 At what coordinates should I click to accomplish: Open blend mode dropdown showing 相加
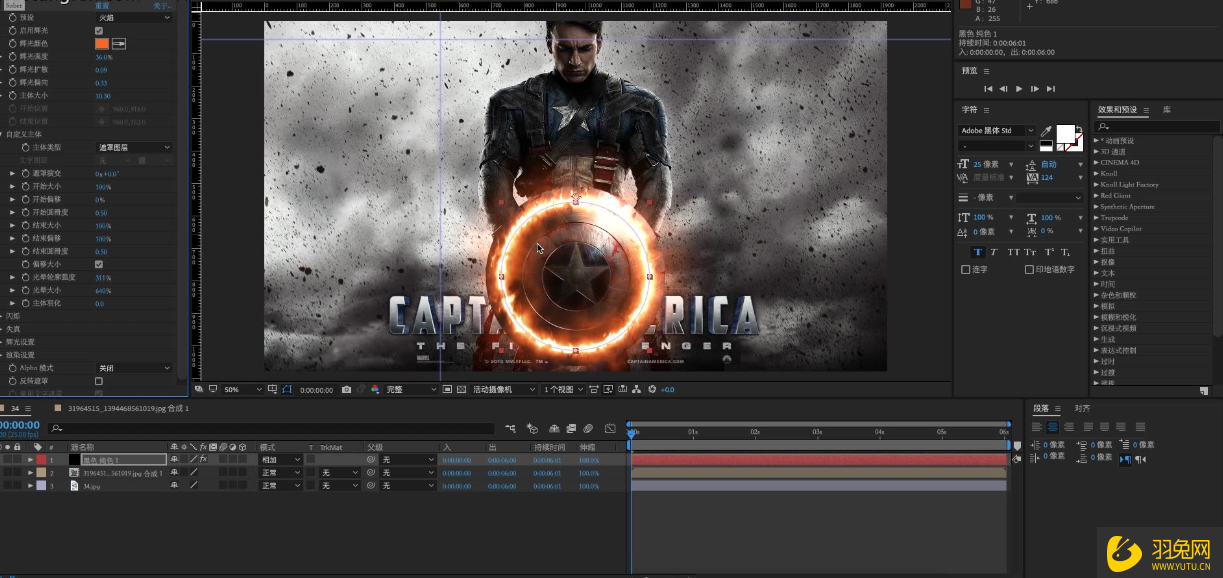(281, 460)
